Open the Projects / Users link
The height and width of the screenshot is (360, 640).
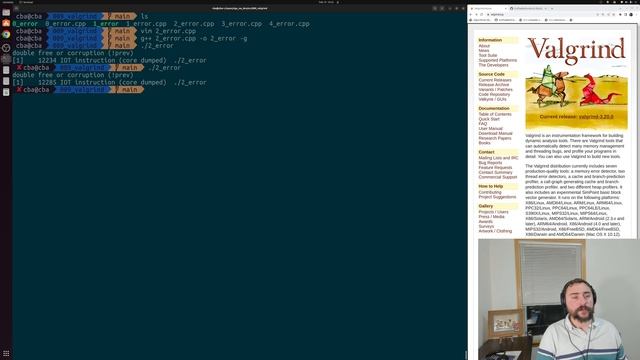(x=493, y=212)
